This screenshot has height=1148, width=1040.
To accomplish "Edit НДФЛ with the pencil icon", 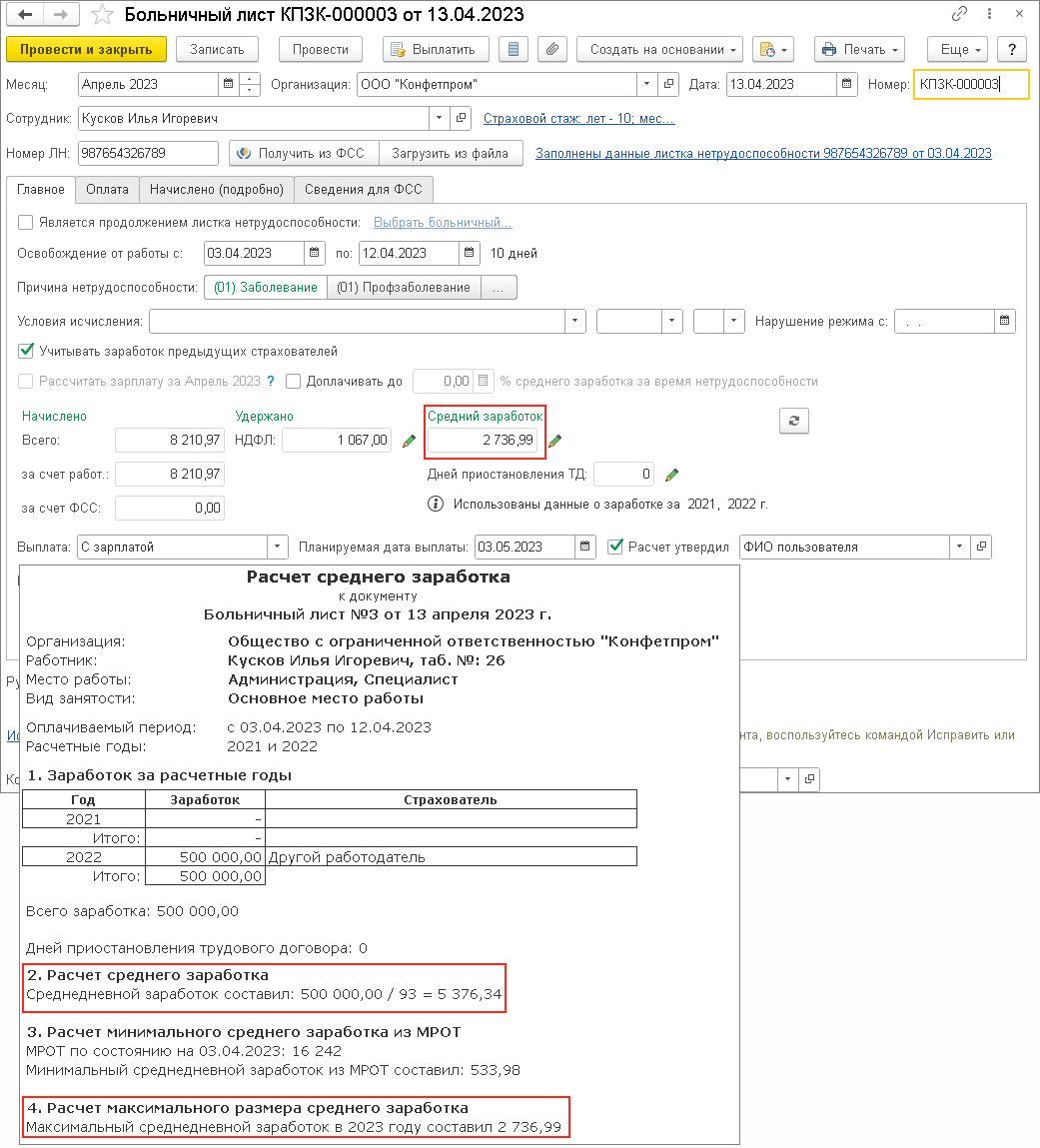I will [410, 440].
